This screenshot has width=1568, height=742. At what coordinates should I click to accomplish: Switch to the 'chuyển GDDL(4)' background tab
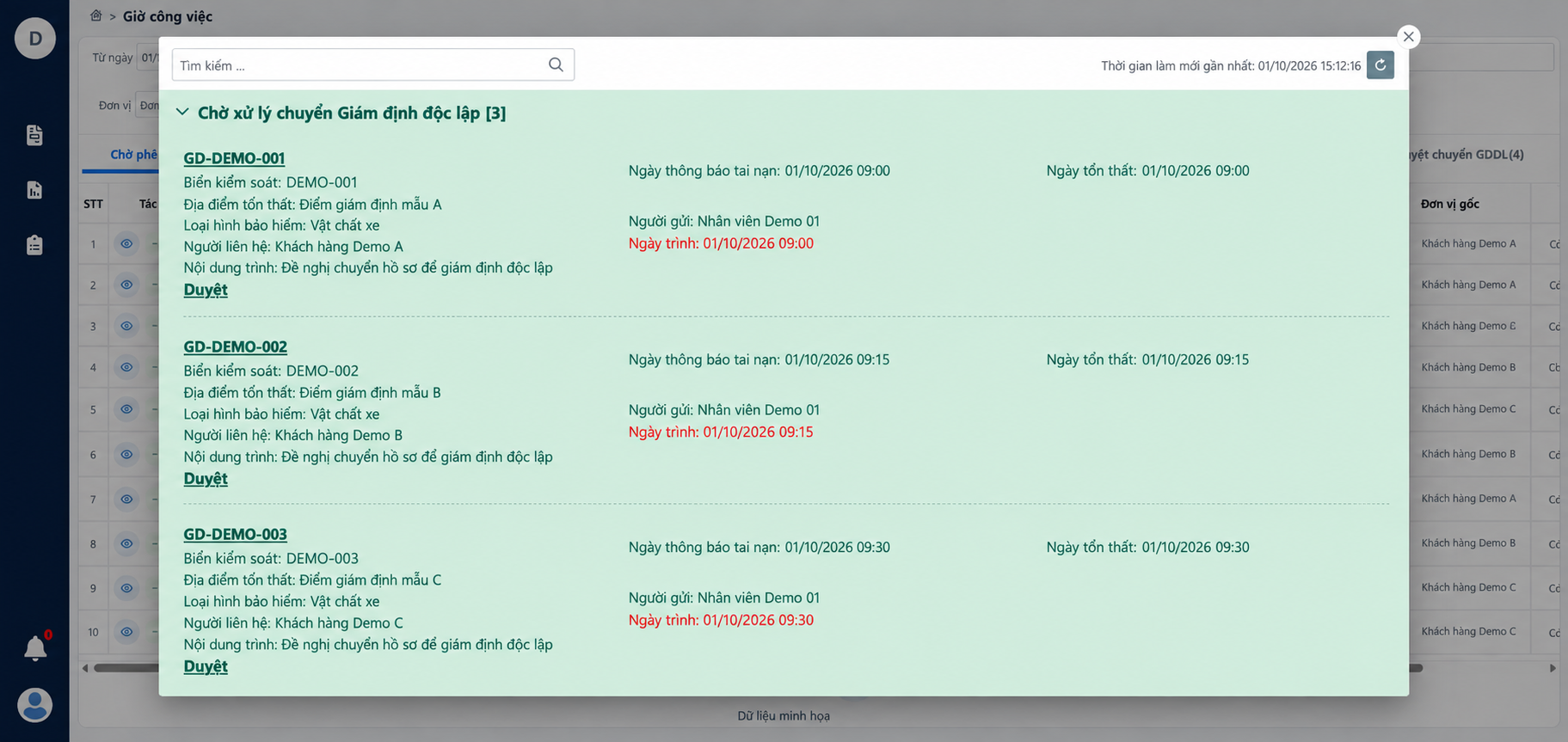point(1467,155)
